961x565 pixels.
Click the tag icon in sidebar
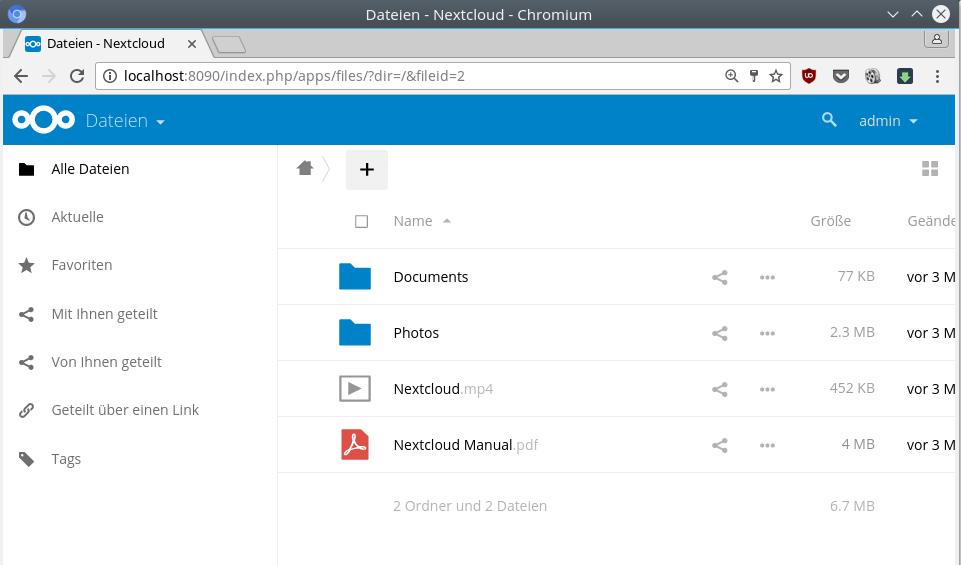point(26,458)
